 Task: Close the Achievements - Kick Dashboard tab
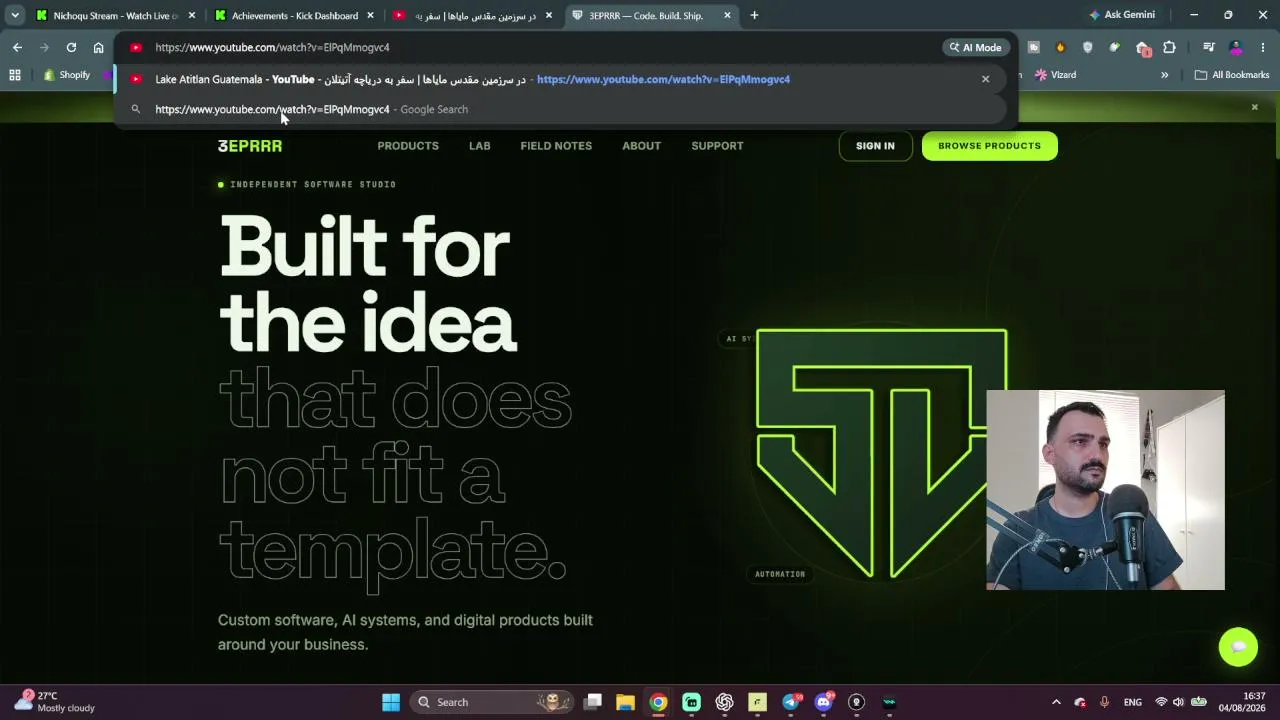(370, 15)
